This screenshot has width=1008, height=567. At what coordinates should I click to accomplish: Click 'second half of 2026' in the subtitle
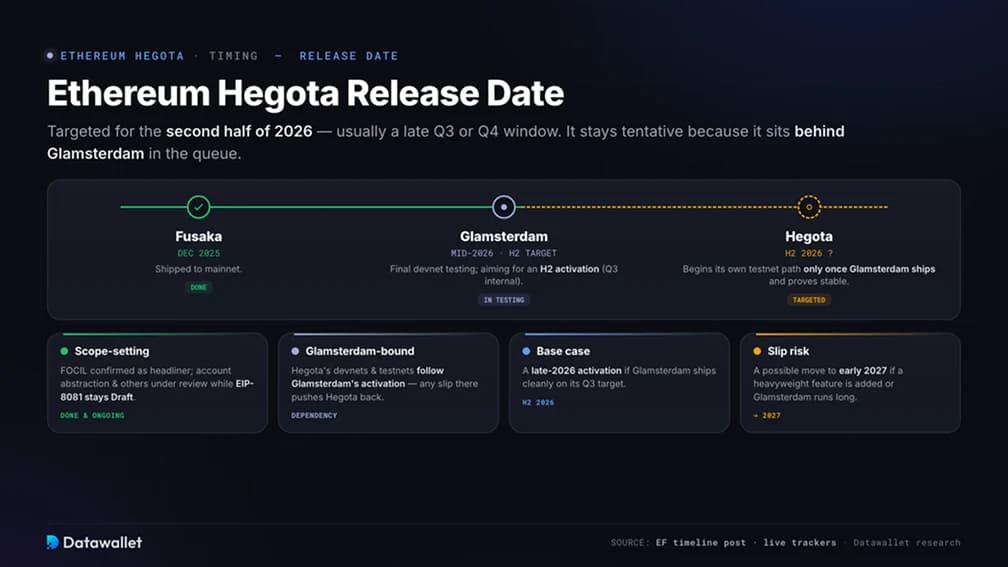pyautogui.click(x=239, y=131)
